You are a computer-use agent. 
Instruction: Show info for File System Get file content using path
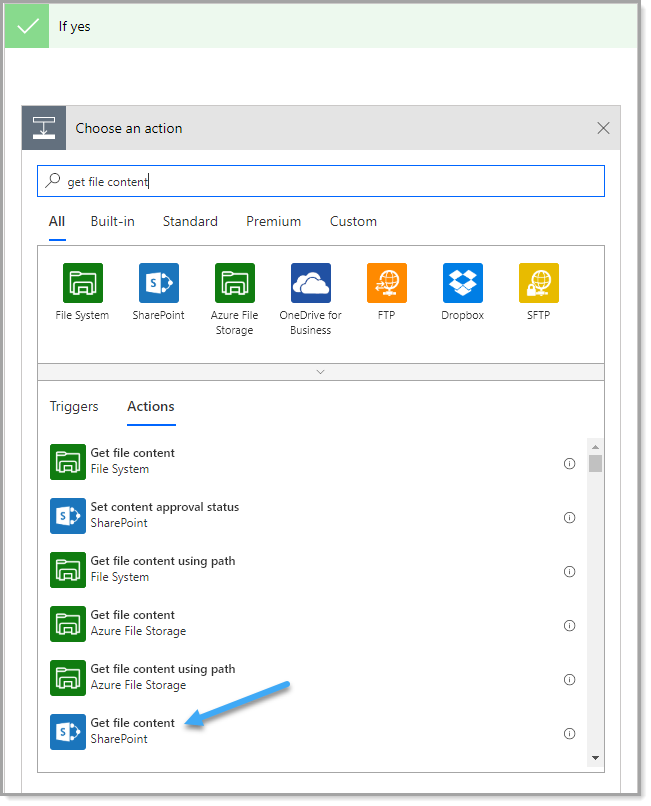click(569, 572)
